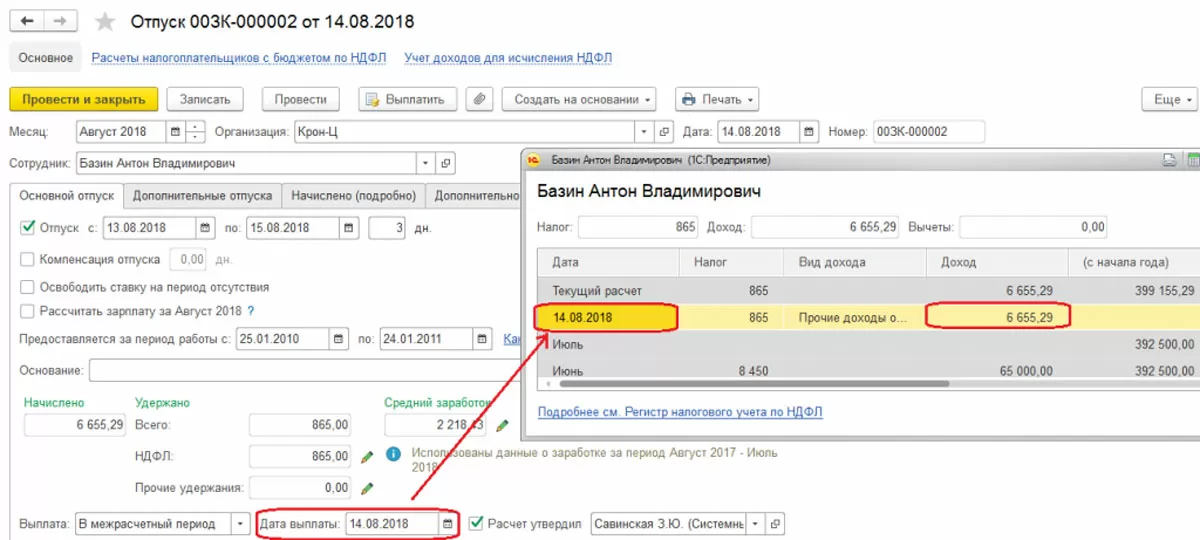1200x540 pixels.
Task: Select Июль row in popup table
Action: [868, 344]
